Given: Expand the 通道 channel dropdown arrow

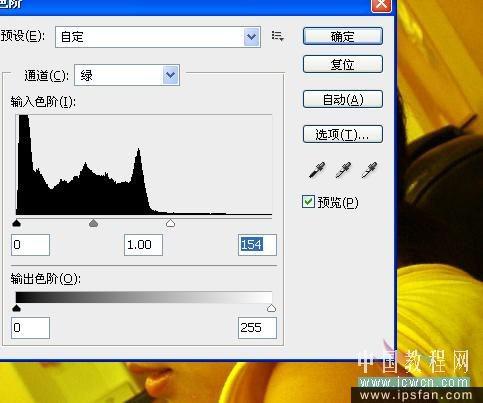Looking at the screenshot, I should point(171,75).
